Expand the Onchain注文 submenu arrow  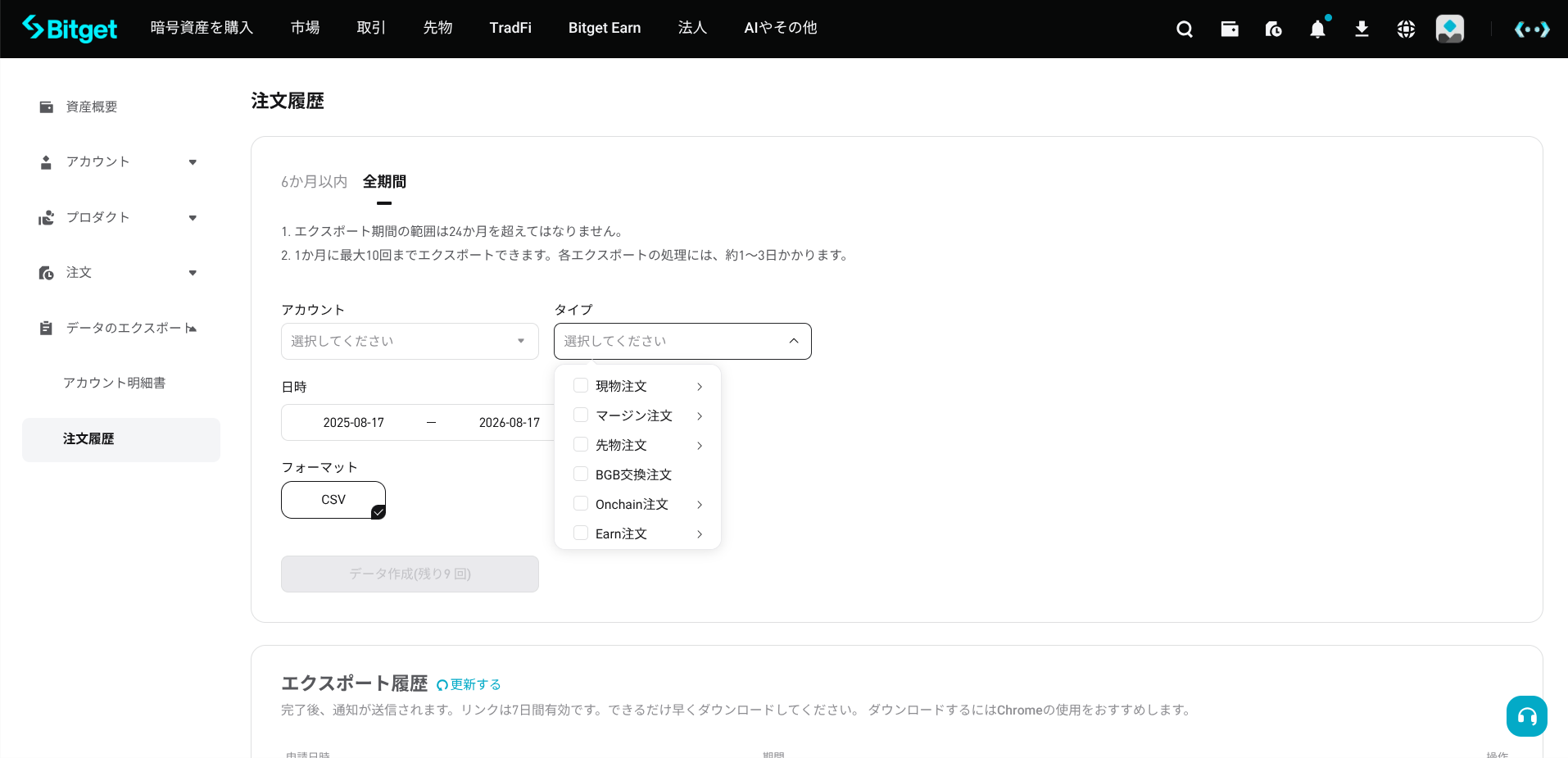click(x=700, y=505)
